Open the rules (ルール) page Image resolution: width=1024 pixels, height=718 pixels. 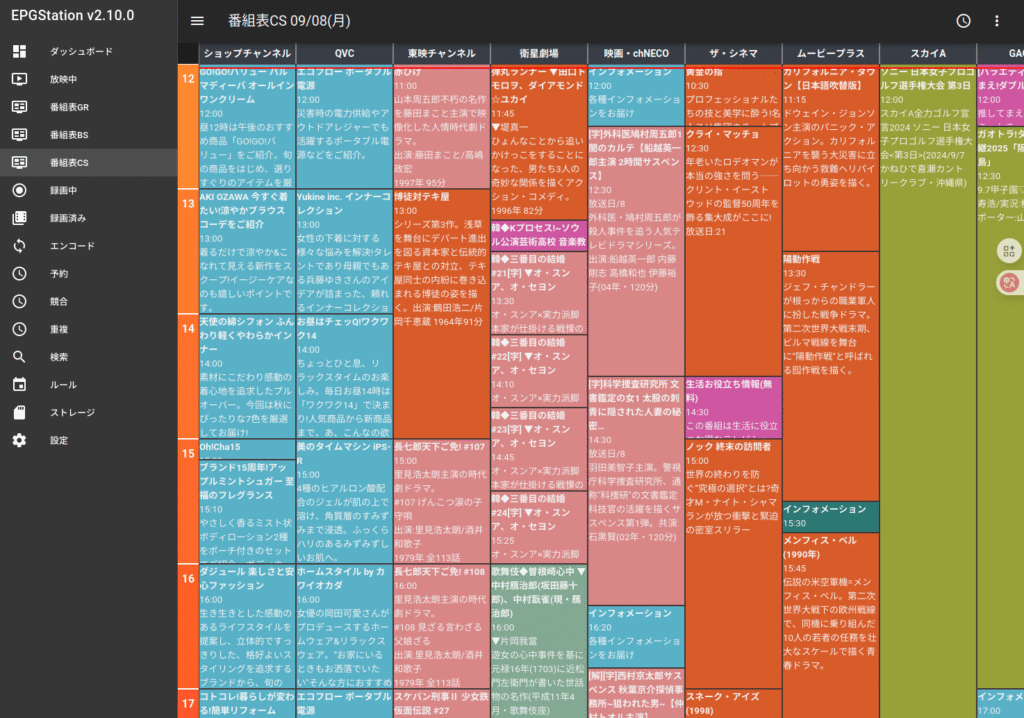63,385
